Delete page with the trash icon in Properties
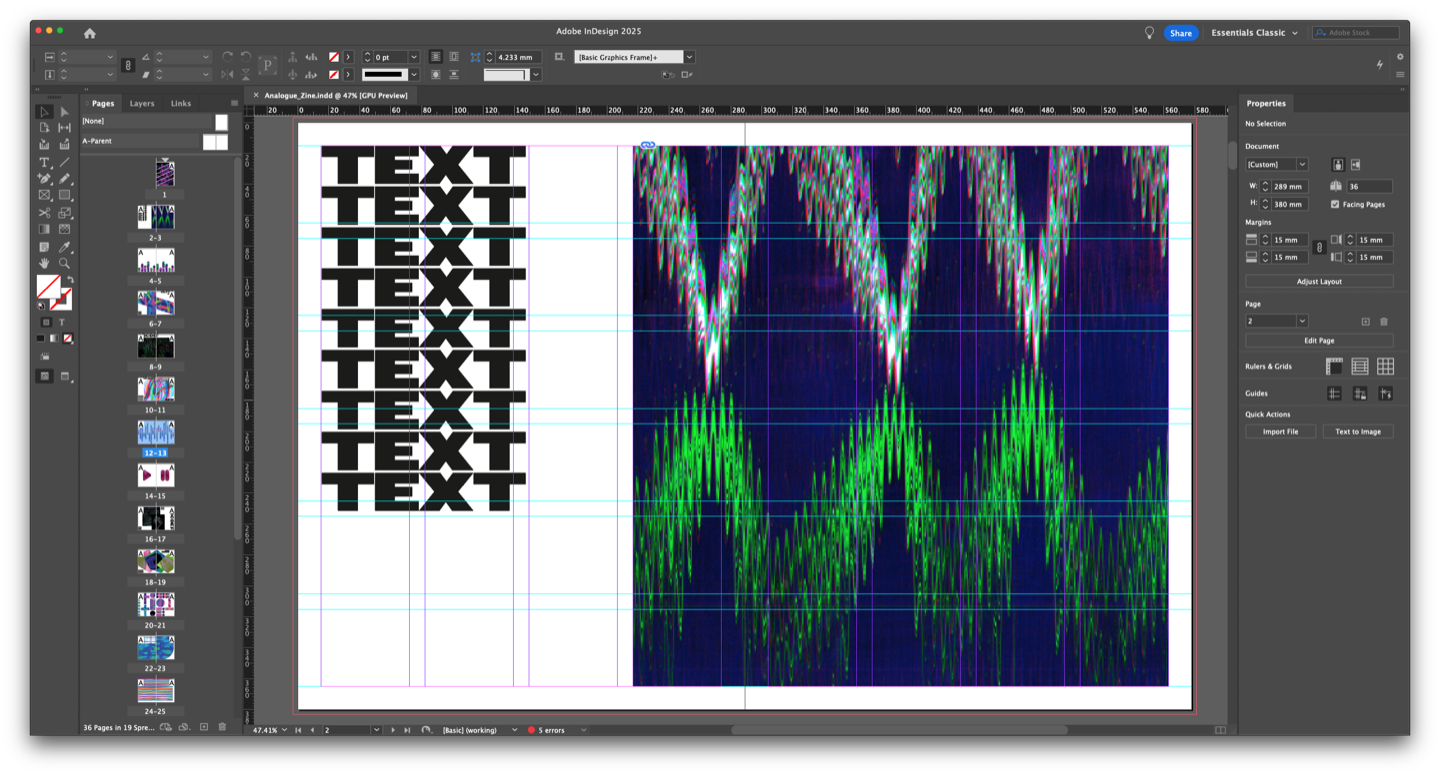Viewport: 1440px width, 775px height. tap(1384, 321)
